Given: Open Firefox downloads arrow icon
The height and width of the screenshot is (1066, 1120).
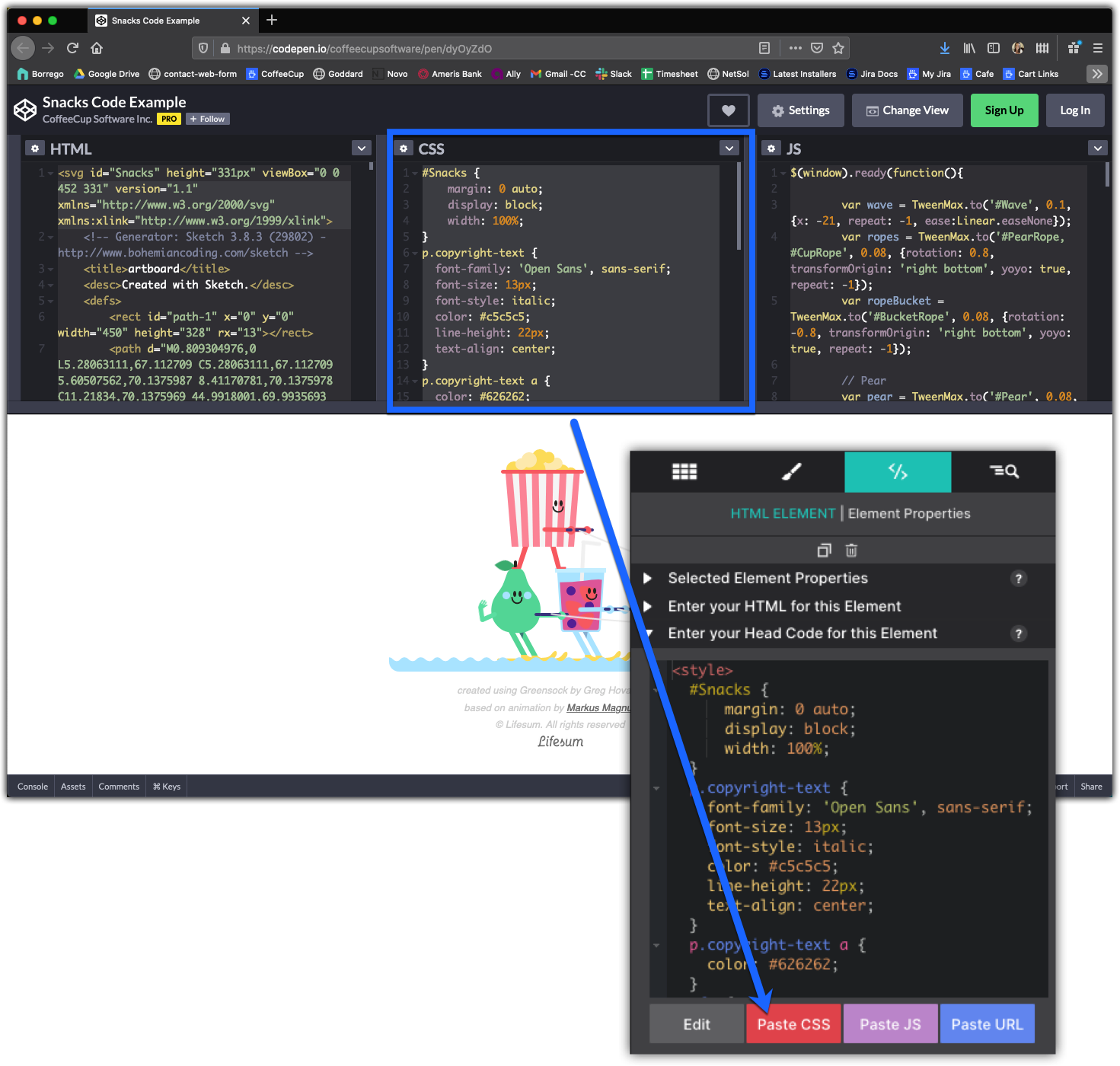Looking at the screenshot, I should (945, 48).
